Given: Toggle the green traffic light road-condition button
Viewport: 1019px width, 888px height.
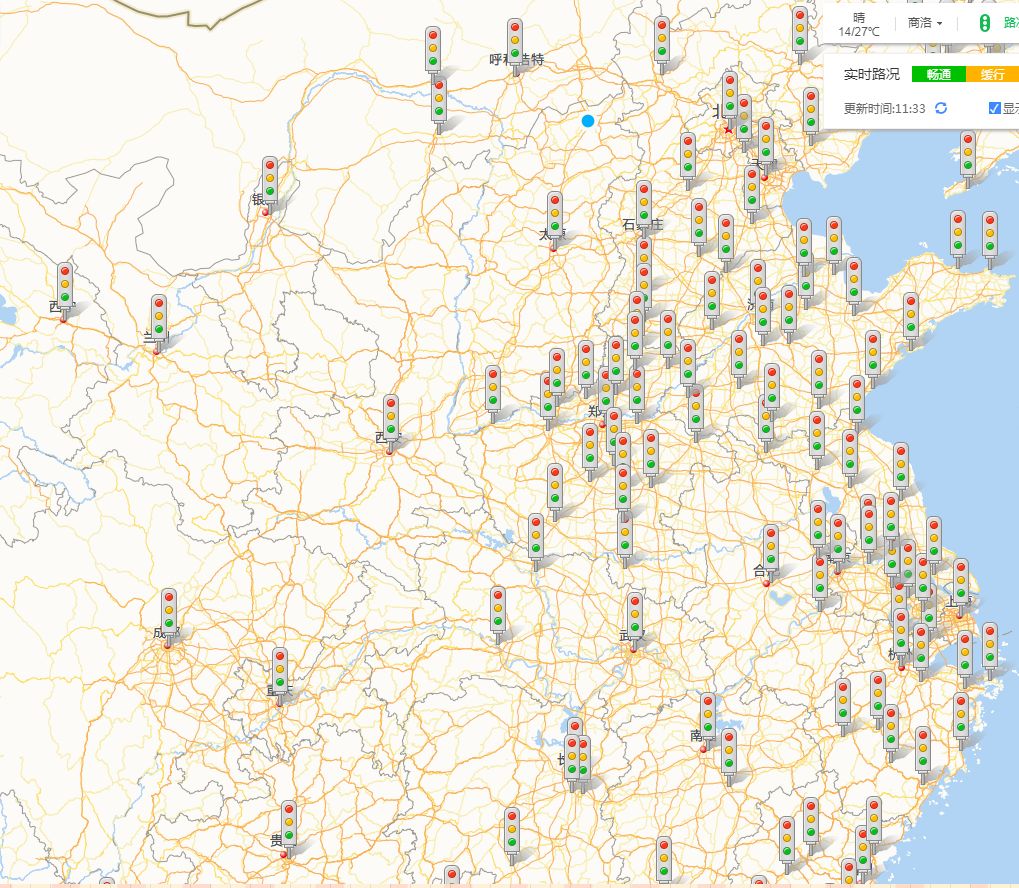Looking at the screenshot, I should tap(984, 23).
